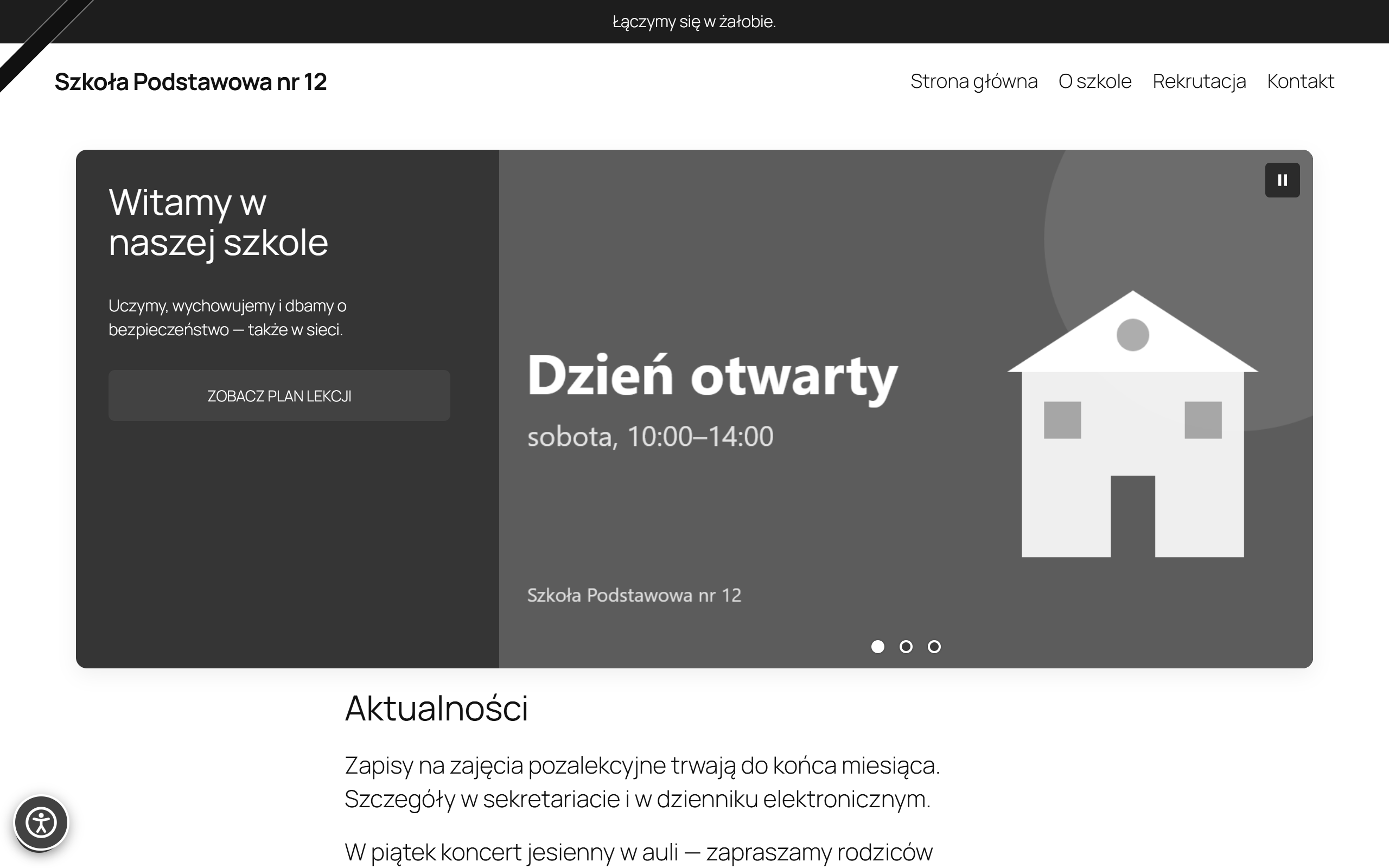Select the third slide indicator dot
This screenshot has width=1389, height=868.
[x=934, y=647]
